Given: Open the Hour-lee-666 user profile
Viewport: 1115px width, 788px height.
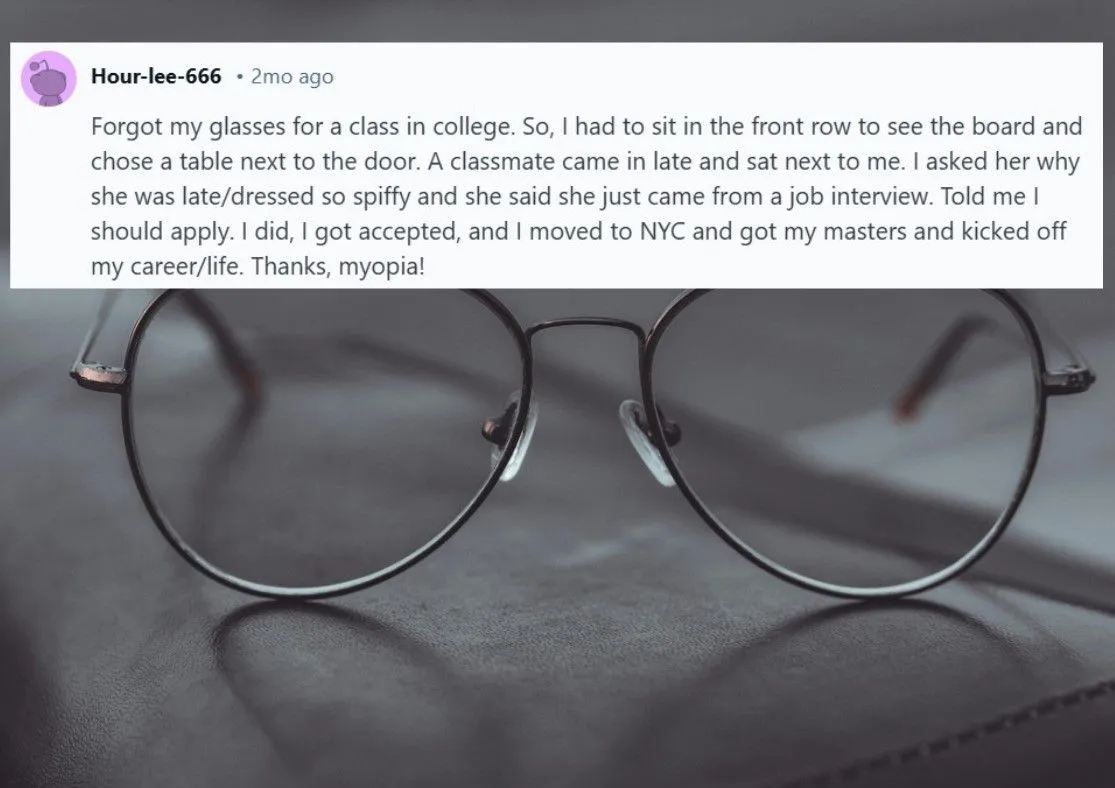Looking at the screenshot, I should (156, 77).
